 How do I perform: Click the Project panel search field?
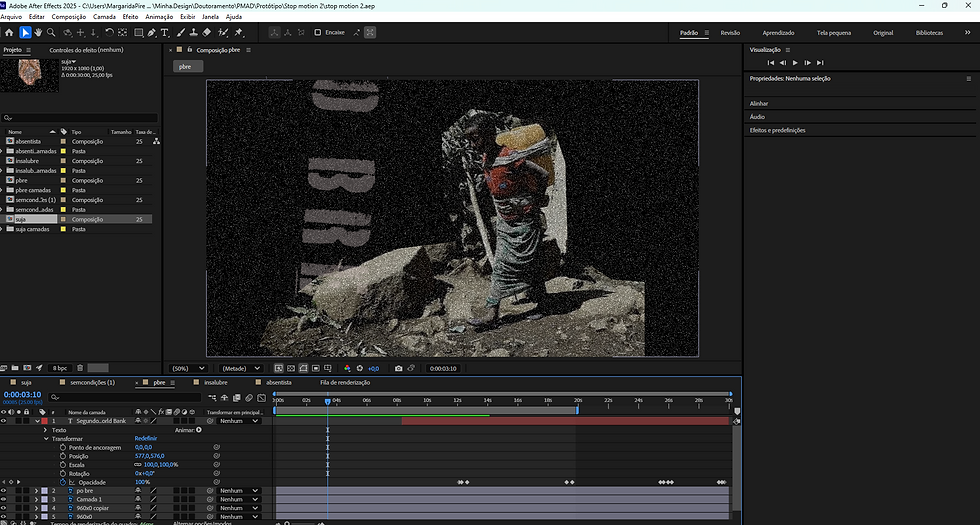pyautogui.click(x=80, y=118)
